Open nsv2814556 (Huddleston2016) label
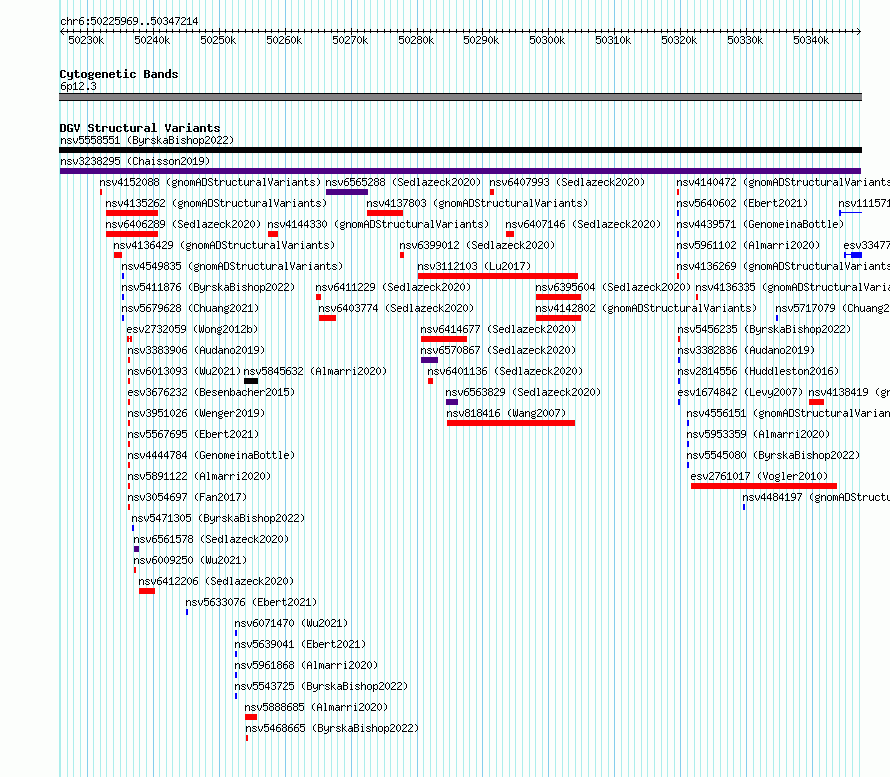 point(758,371)
